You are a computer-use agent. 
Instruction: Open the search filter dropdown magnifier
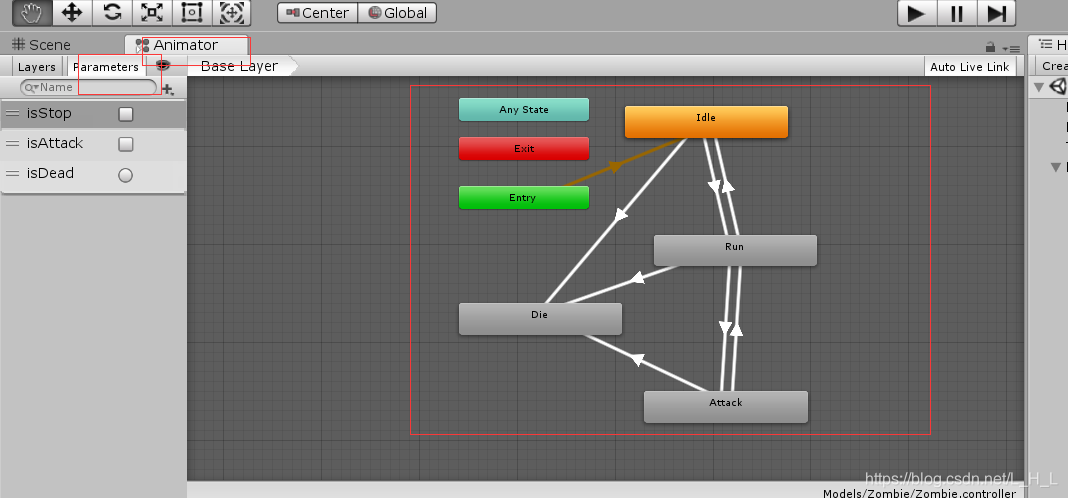point(31,87)
